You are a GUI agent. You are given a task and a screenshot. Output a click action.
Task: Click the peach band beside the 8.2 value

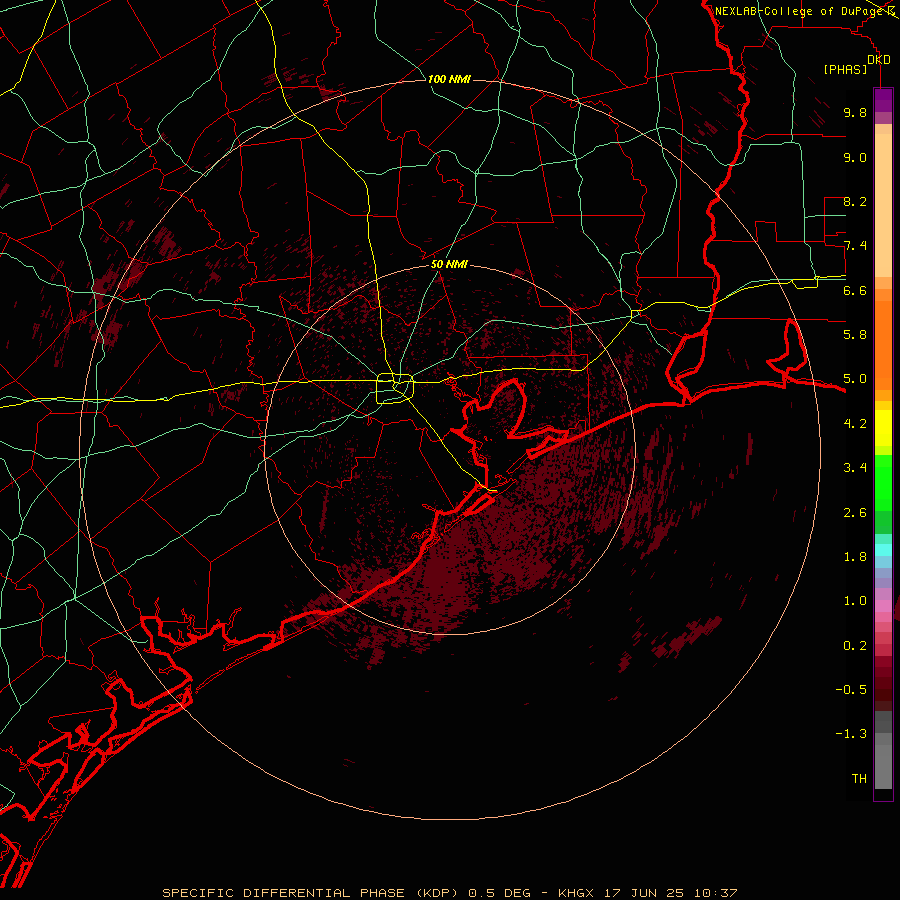[883, 205]
